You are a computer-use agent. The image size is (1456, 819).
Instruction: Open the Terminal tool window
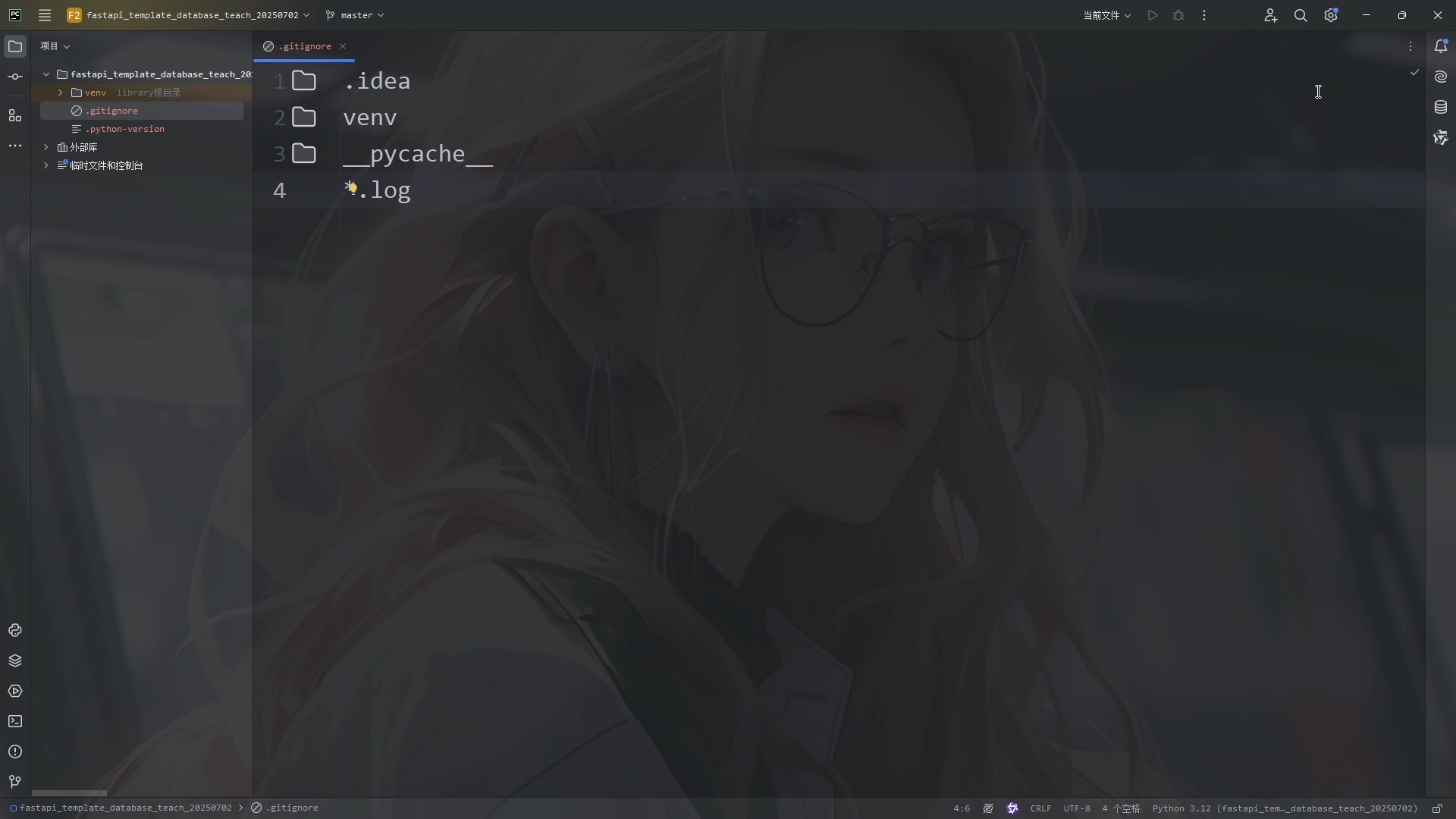[x=15, y=721]
